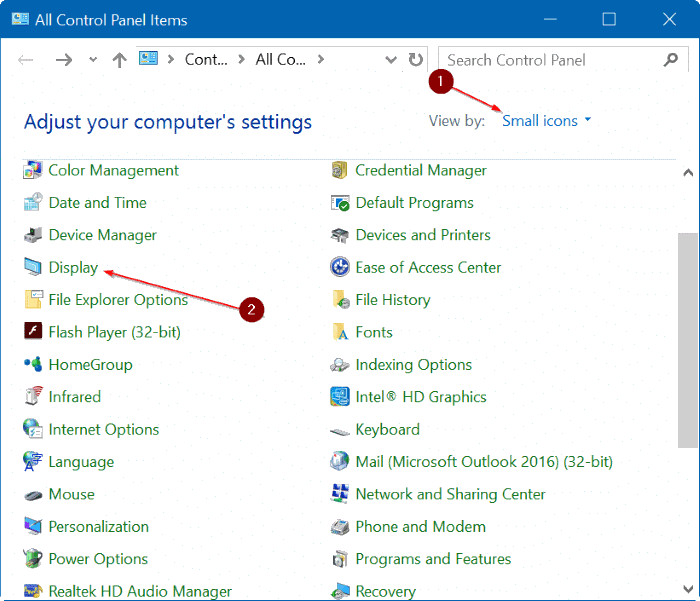Viewport: 700px width, 601px height.
Task: Click the Internet Options globe icon
Action: [x=33, y=429]
